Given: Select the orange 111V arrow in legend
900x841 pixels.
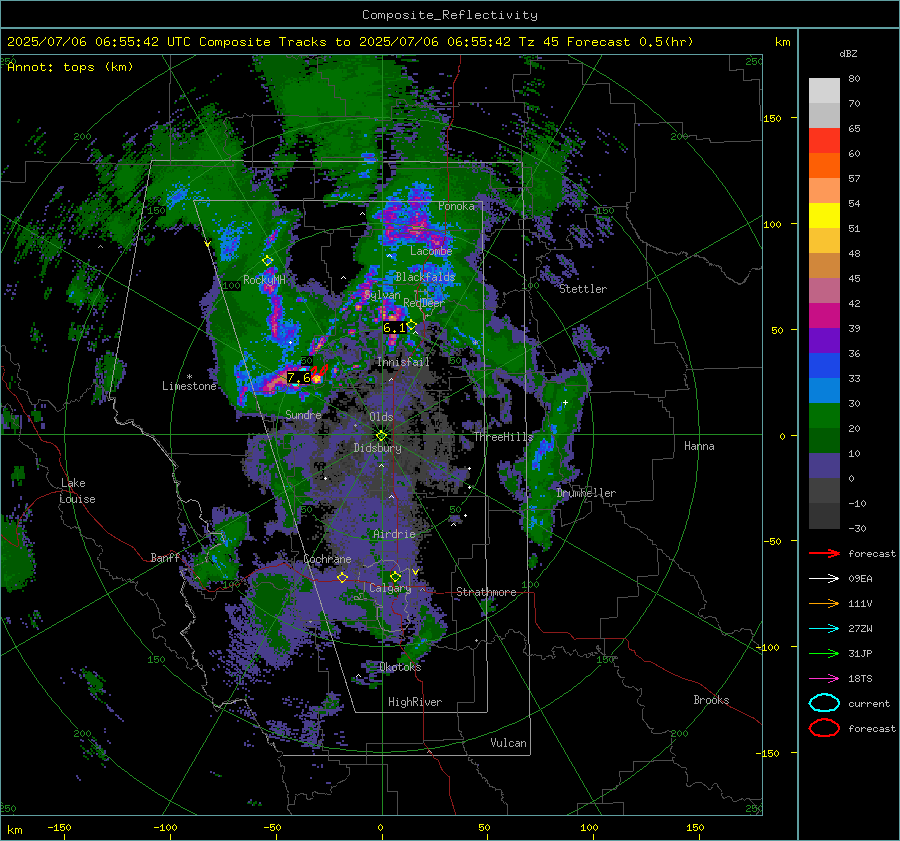Looking at the screenshot, I should [824, 603].
